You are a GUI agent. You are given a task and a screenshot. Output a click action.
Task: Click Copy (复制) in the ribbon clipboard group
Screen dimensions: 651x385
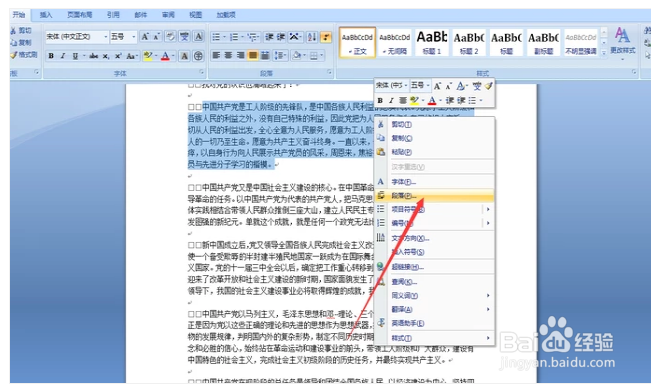tap(21, 42)
